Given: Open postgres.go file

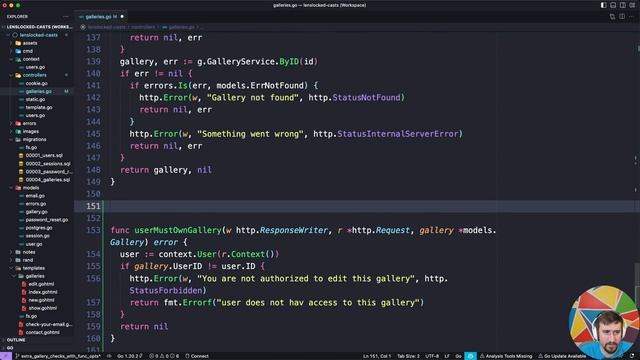Looking at the screenshot, I should 39,228.
